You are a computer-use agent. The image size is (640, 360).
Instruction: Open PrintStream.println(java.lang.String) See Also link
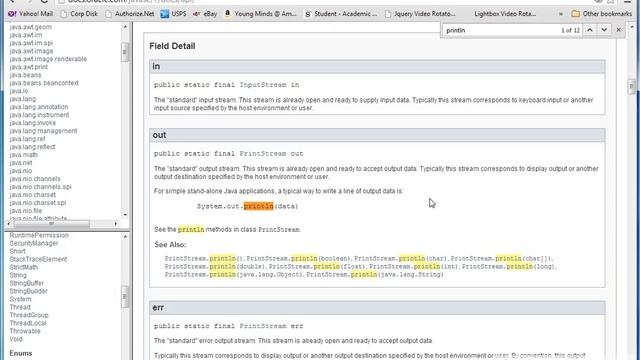(x=375, y=275)
